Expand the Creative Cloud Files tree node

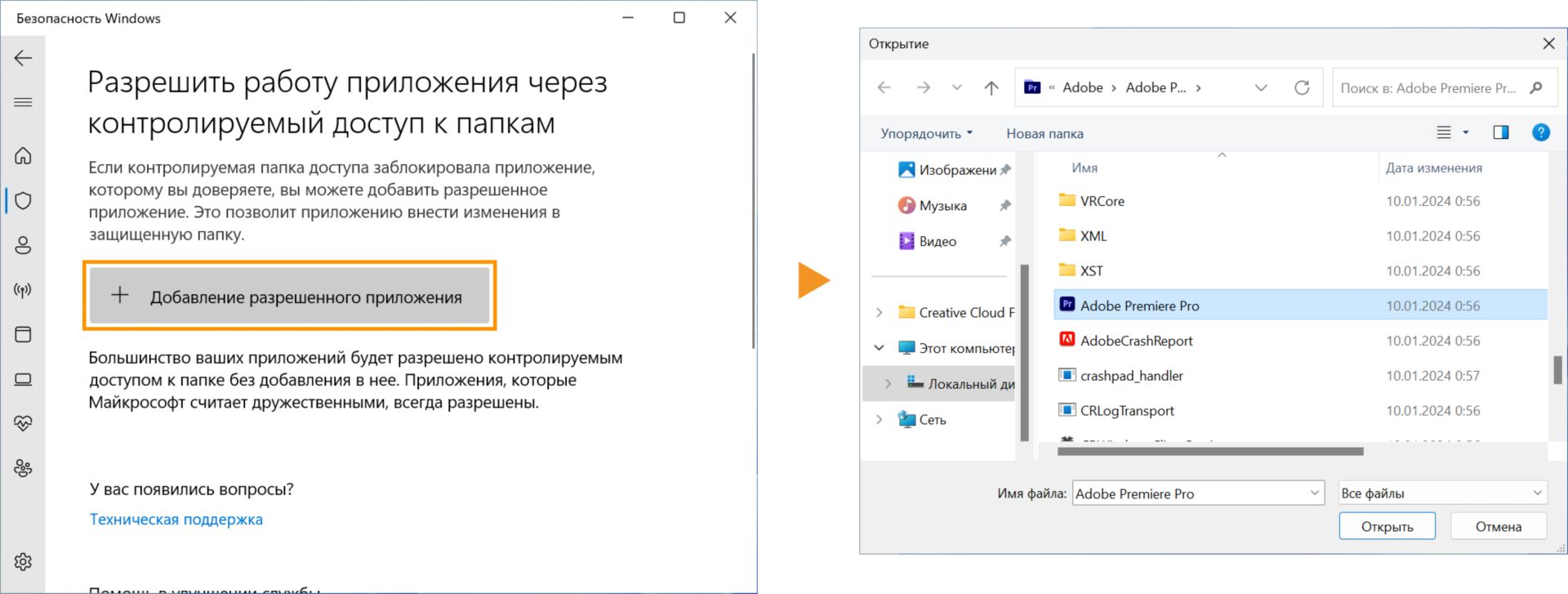879,312
